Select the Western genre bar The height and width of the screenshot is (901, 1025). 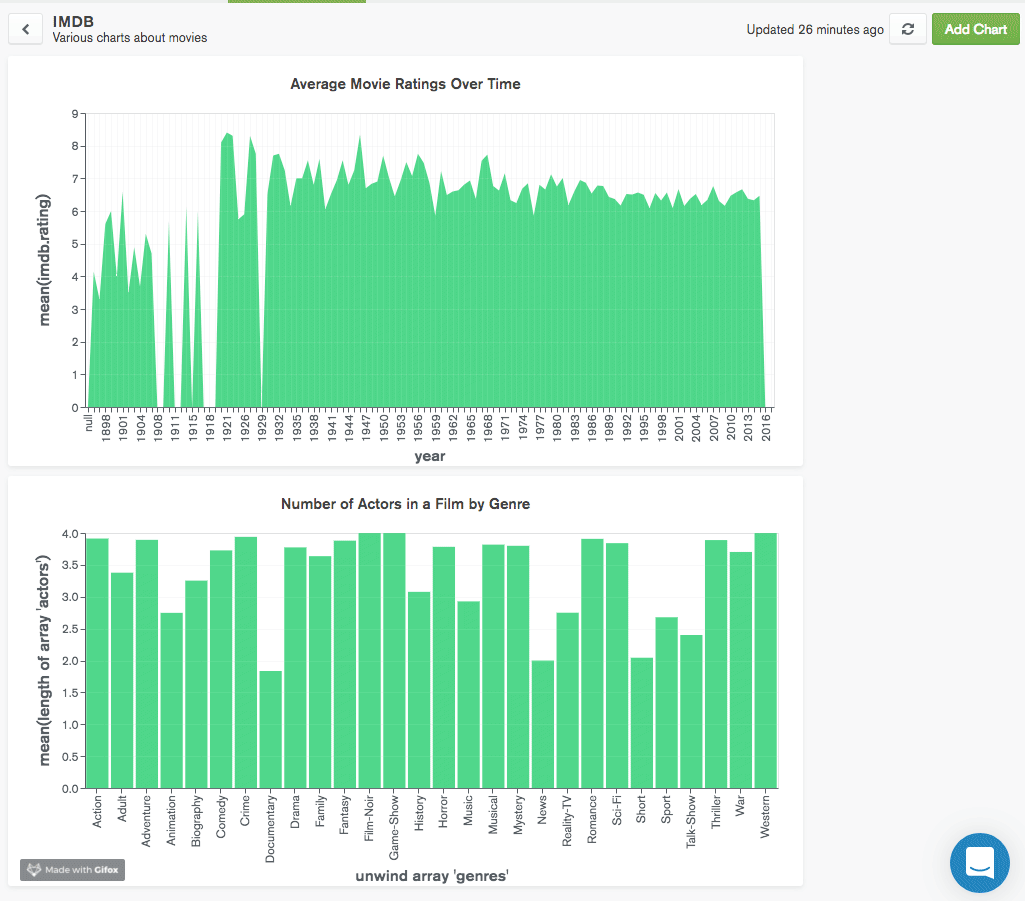pyautogui.click(x=765, y=660)
